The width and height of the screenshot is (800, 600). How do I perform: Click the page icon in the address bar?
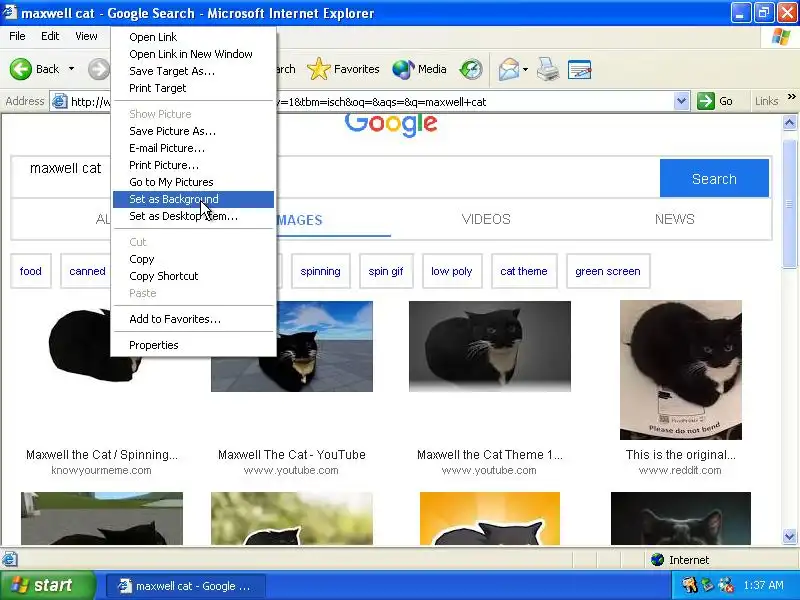60,102
